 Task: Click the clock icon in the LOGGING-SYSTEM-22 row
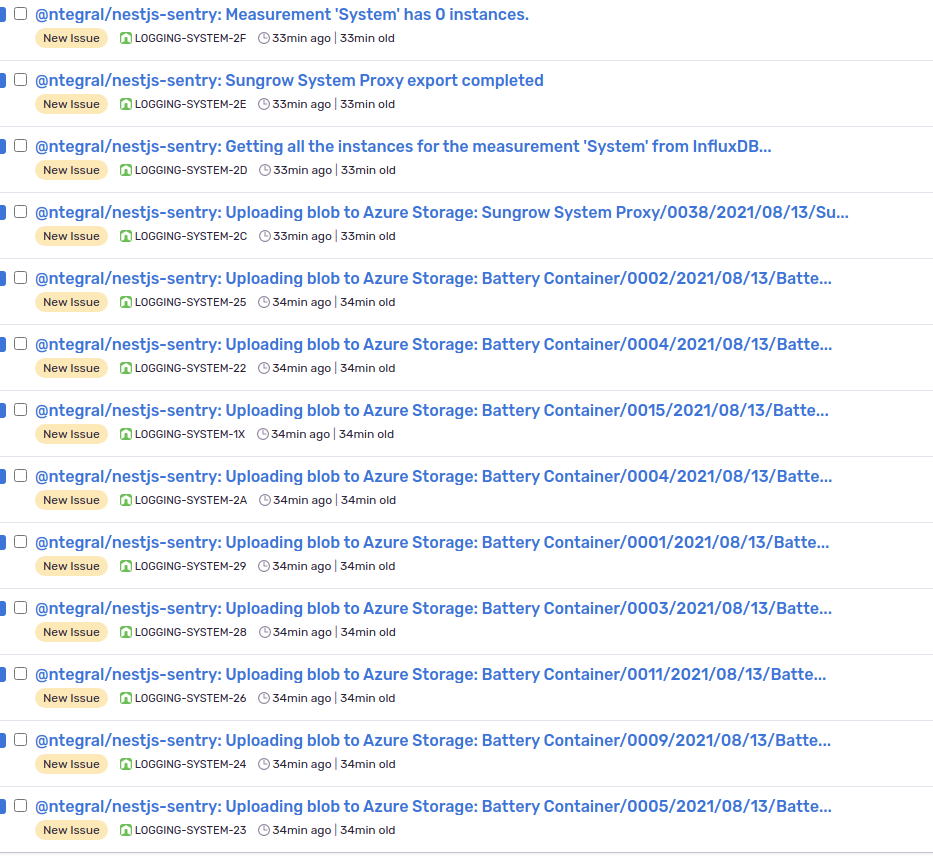coord(264,368)
